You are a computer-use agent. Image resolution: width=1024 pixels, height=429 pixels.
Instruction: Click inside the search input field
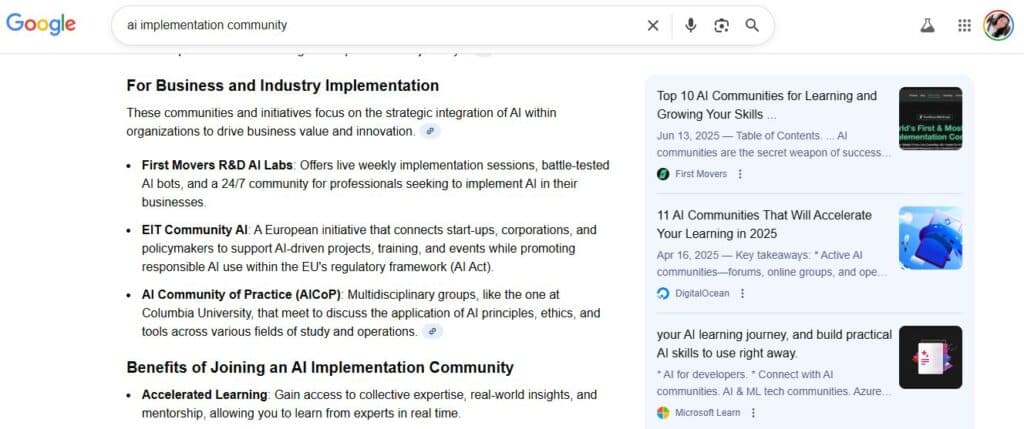click(379, 25)
